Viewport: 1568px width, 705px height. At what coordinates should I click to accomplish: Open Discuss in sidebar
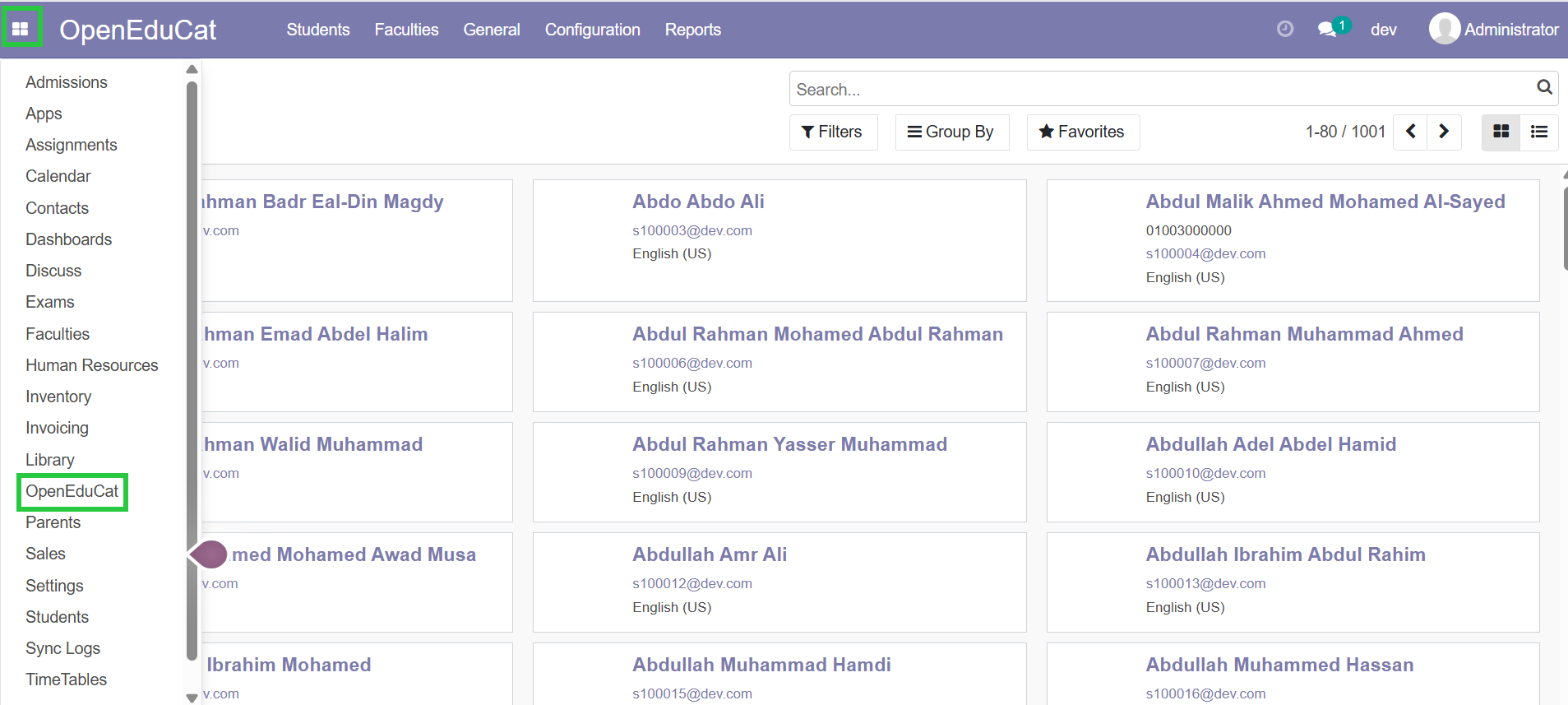(53, 271)
